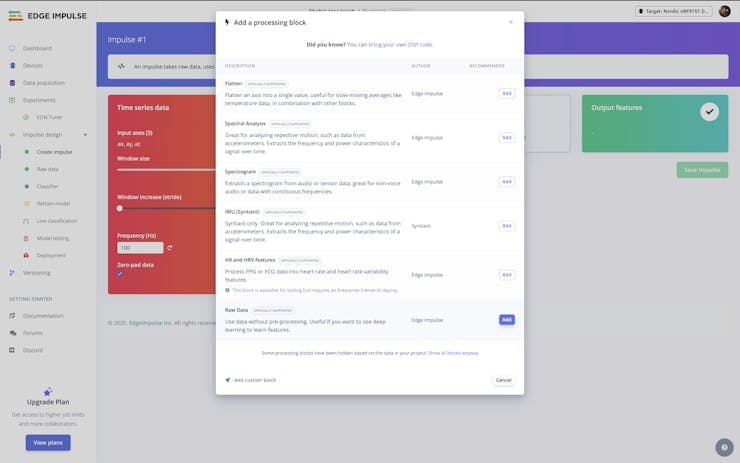Click the Flatten block title

(x=233, y=84)
